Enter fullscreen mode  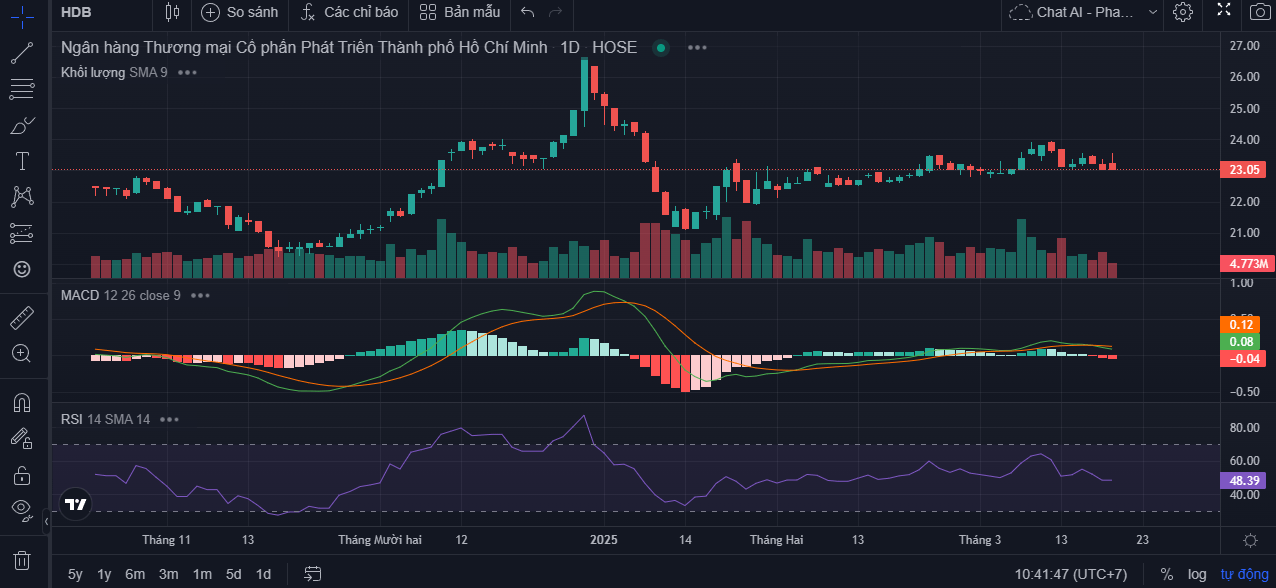[x=1223, y=11]
